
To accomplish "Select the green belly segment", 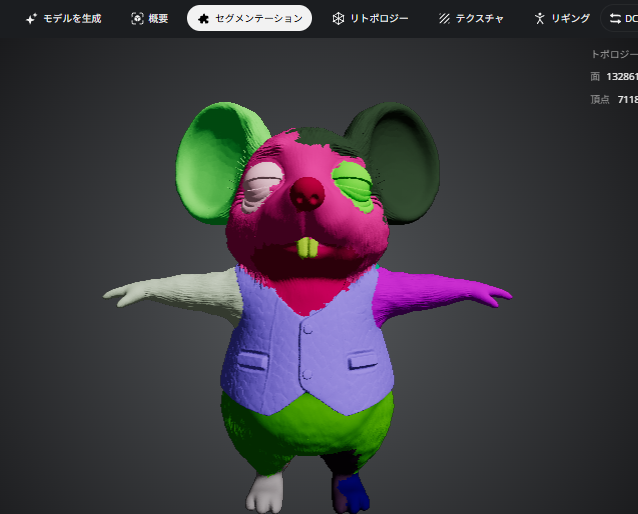I will tap(309, 427).
